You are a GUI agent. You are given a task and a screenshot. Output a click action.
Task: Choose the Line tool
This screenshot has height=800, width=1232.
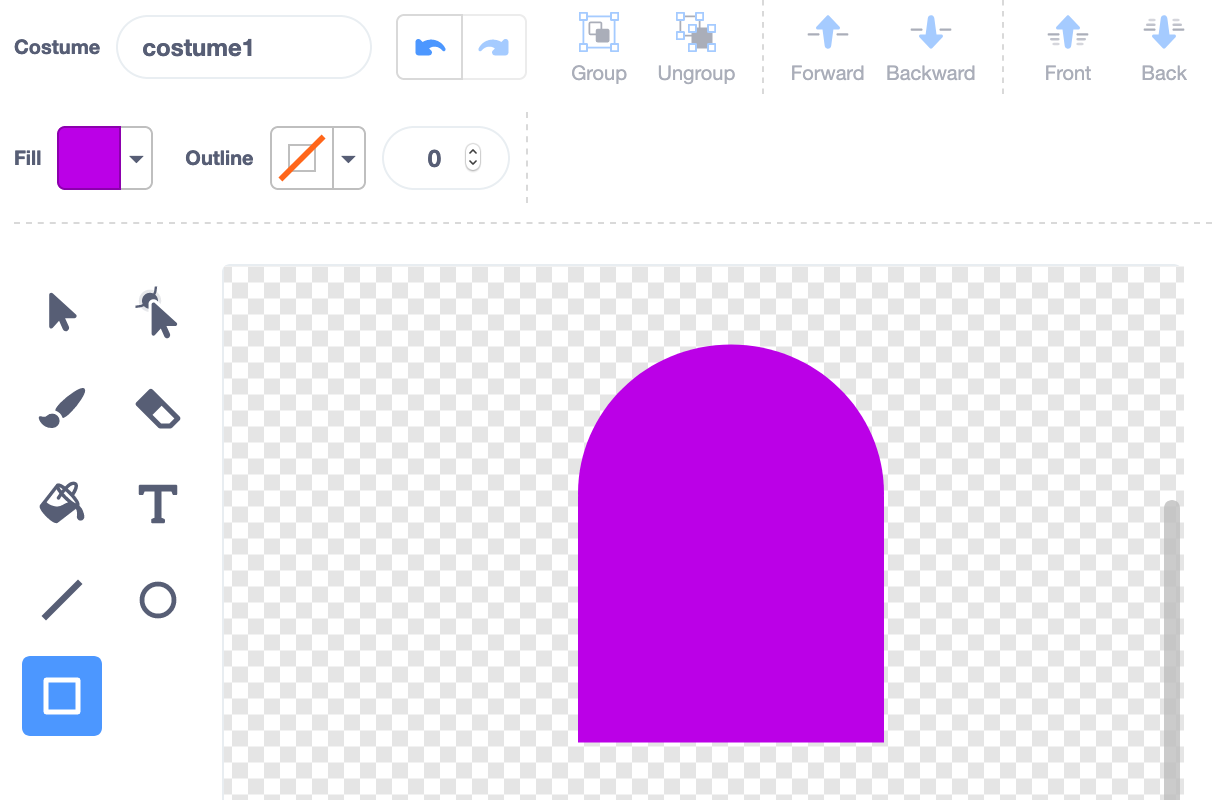(62, 600)
